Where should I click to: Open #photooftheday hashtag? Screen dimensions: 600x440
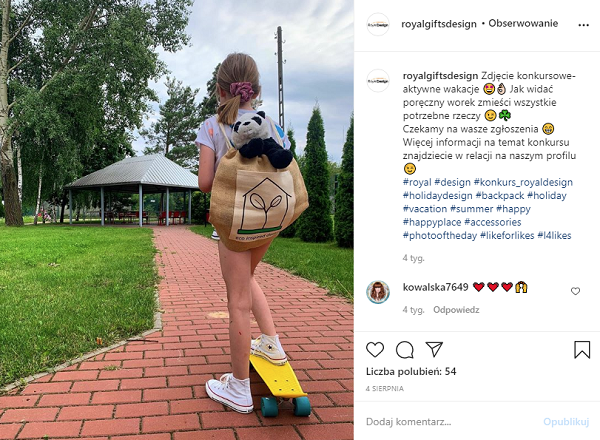point(440,235)
